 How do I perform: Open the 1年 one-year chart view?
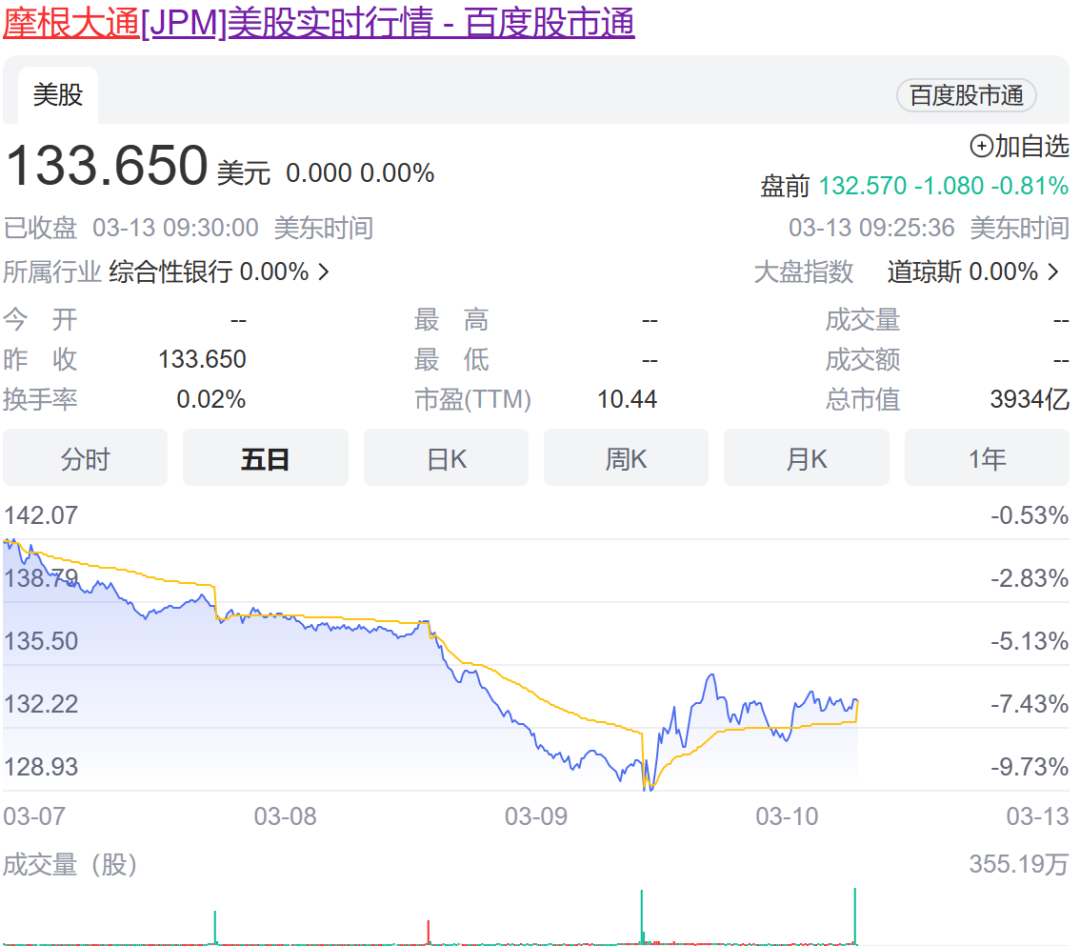point(987,457)
